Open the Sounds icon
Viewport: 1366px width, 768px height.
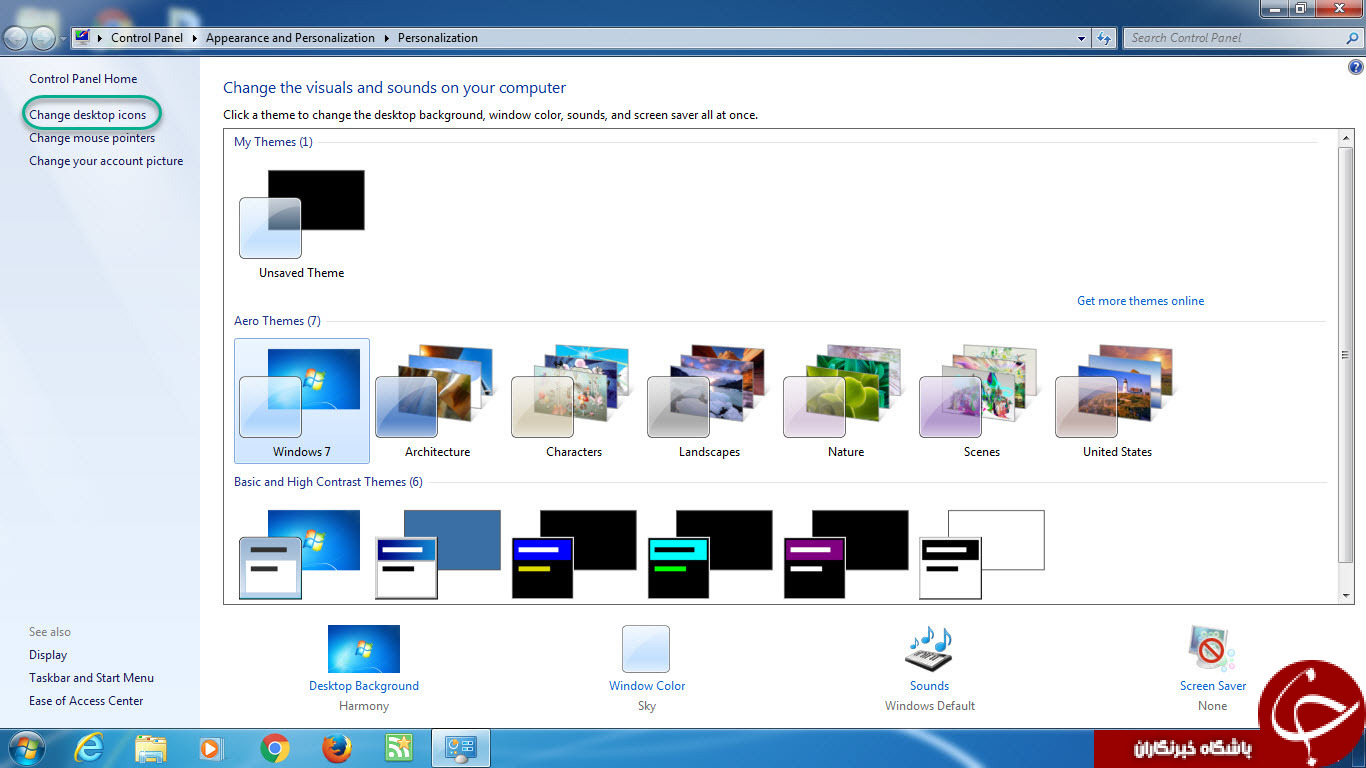(x=929, y=649)
